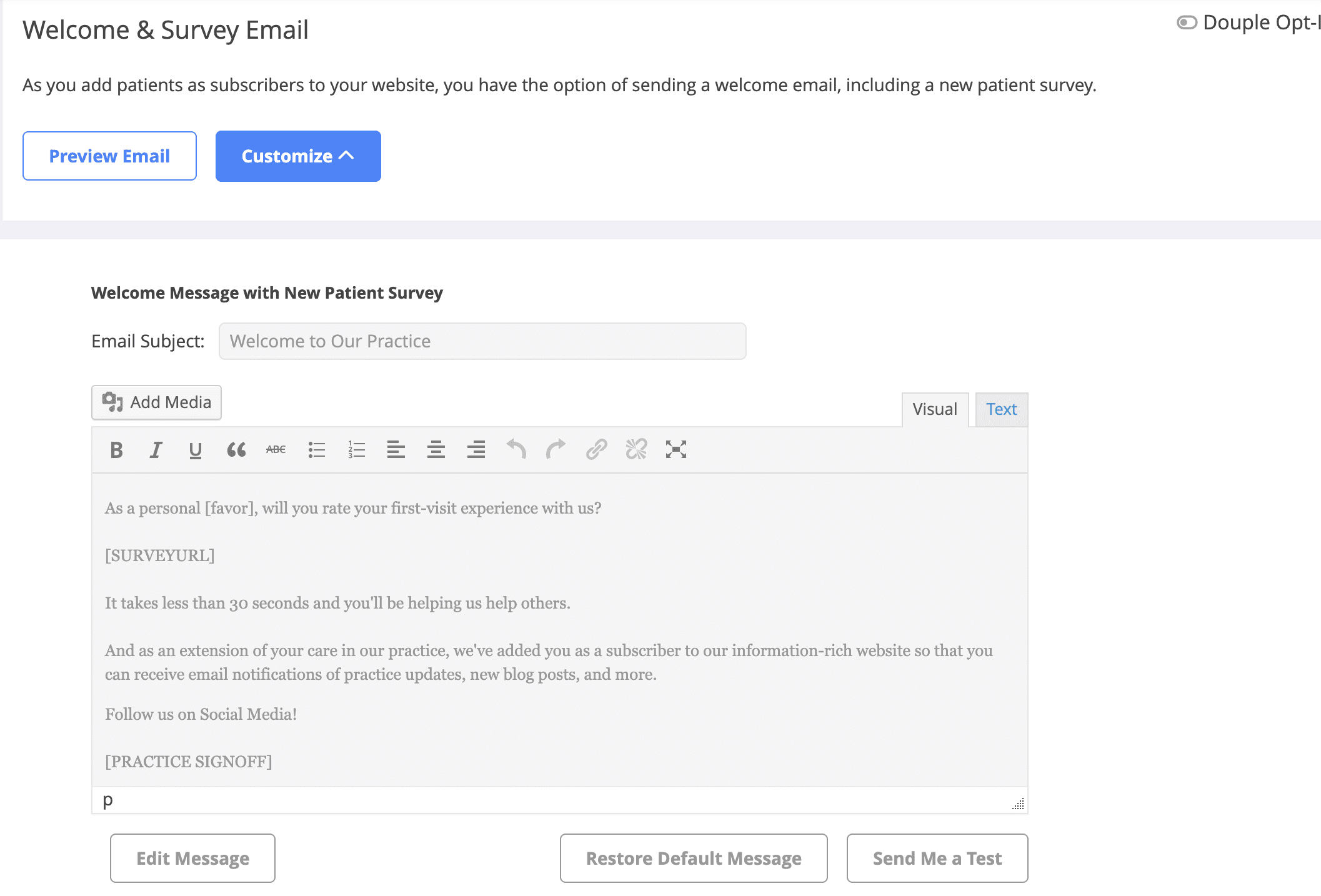Screen dimensions: 1321x896
Task: Click the 'And as an extension of your care' paragraph
Action: (549, 662)
